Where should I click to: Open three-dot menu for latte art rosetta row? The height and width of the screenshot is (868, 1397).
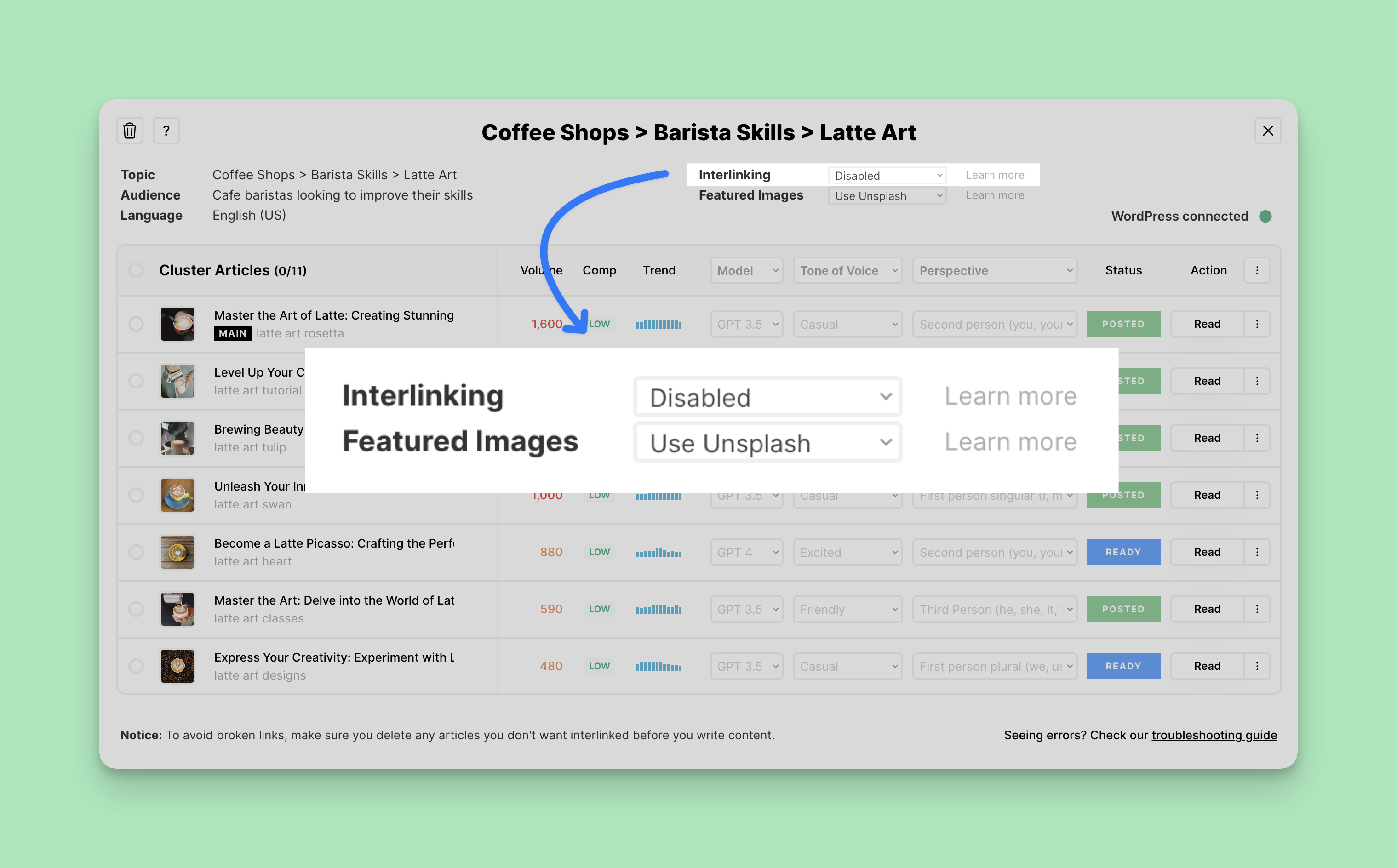click(x=1257, y=325)
